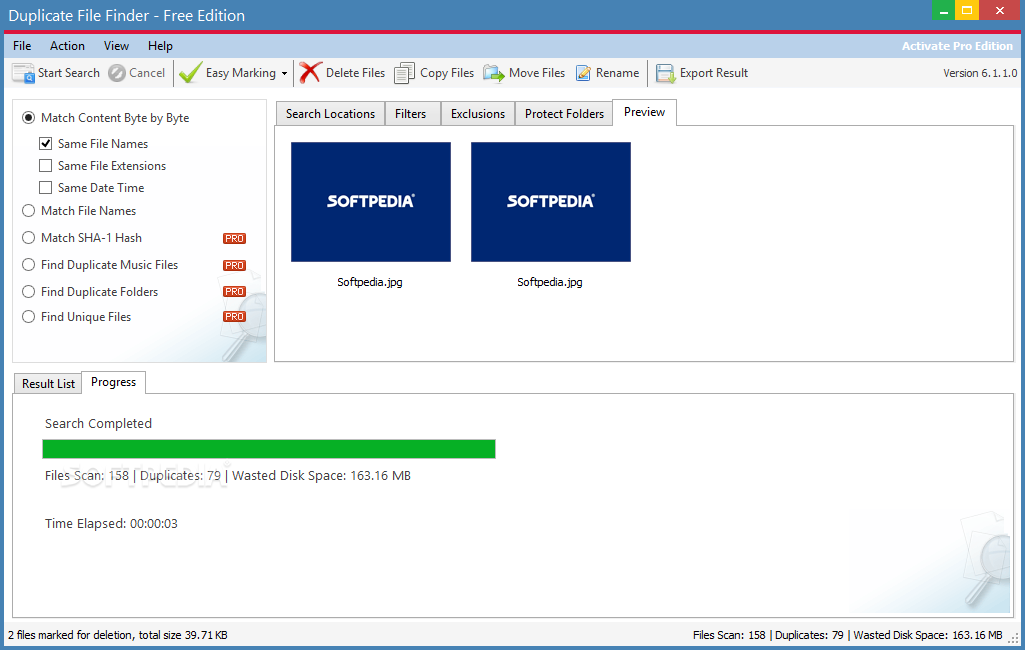The height and width of the screenshot is (650, 1025).
Task: Click the Export Result icon
Action: tap(665, 73)
